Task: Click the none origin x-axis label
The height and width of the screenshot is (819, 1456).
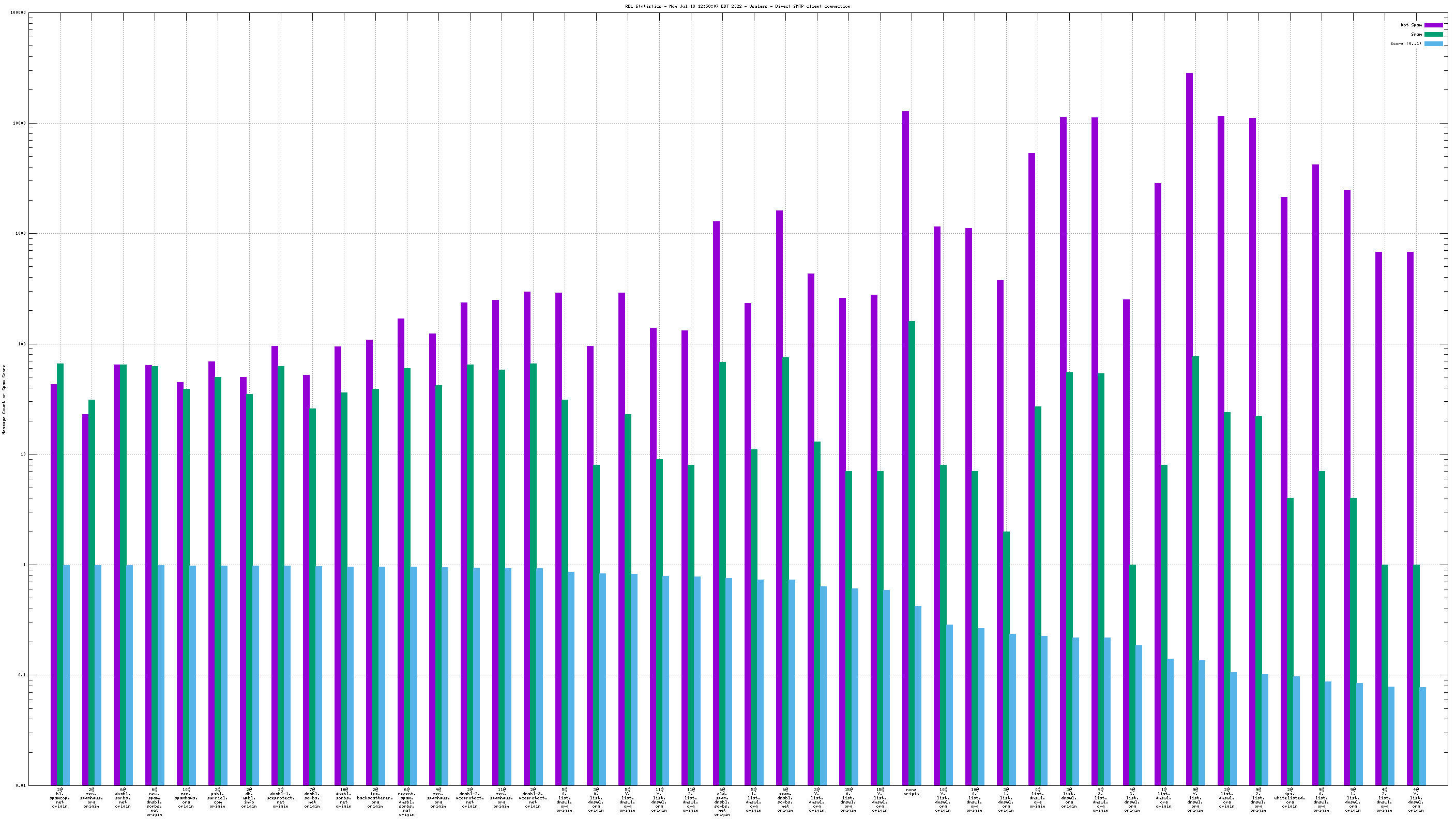Action: pos(911,792)
